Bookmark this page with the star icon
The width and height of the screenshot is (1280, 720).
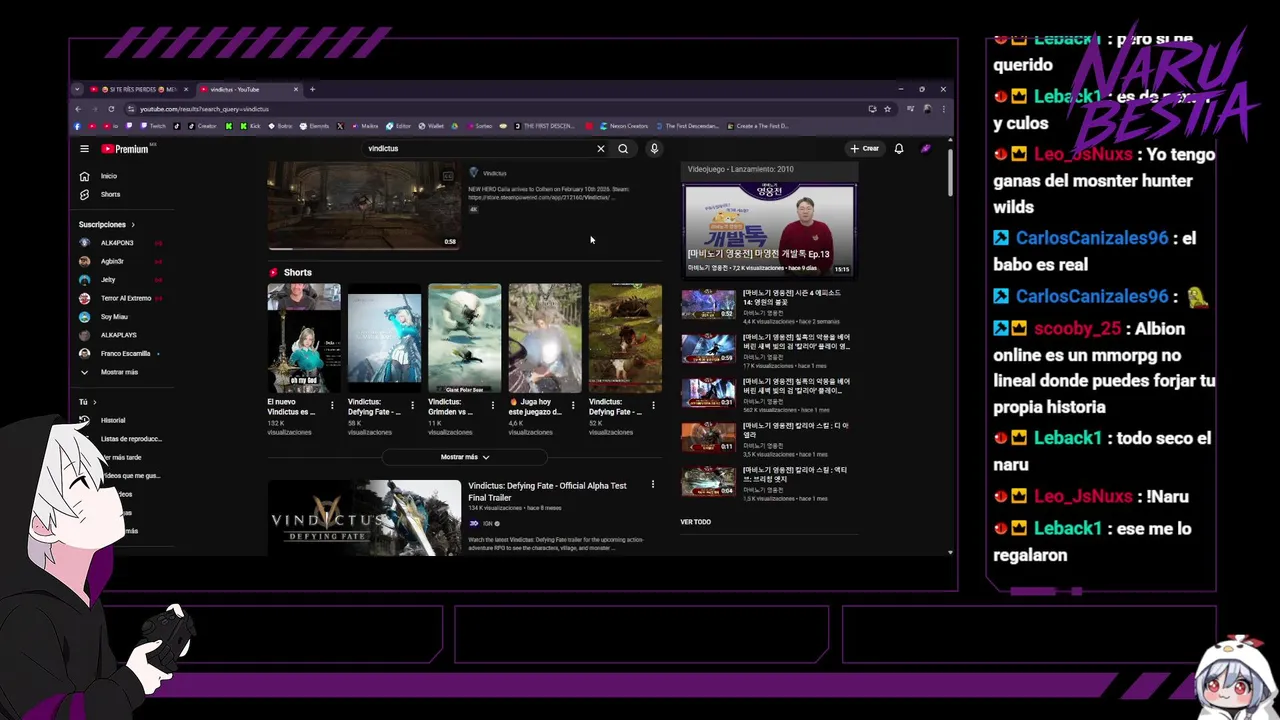pyautogui.click(x=887, y=108)
